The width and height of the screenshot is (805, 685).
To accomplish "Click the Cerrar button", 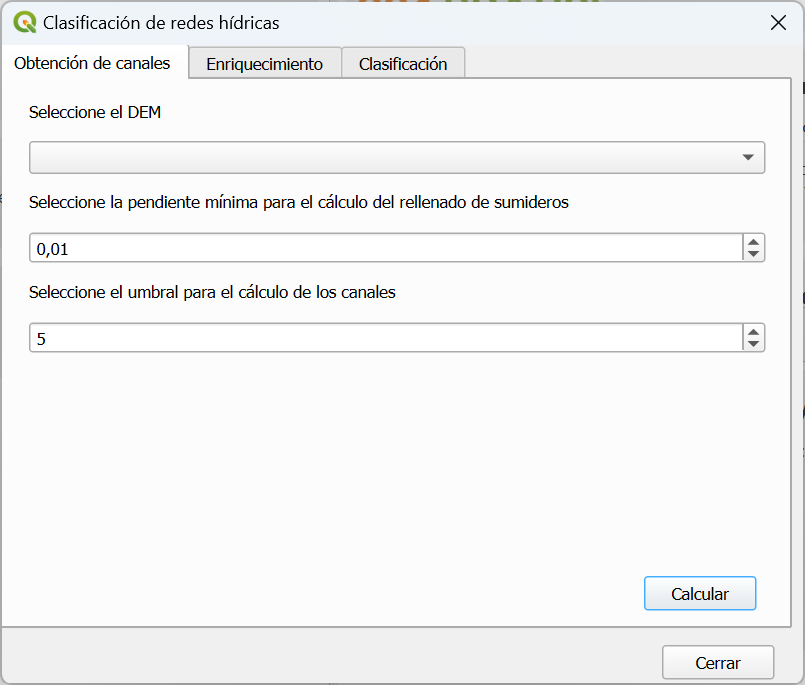I will tap(717, 662).
